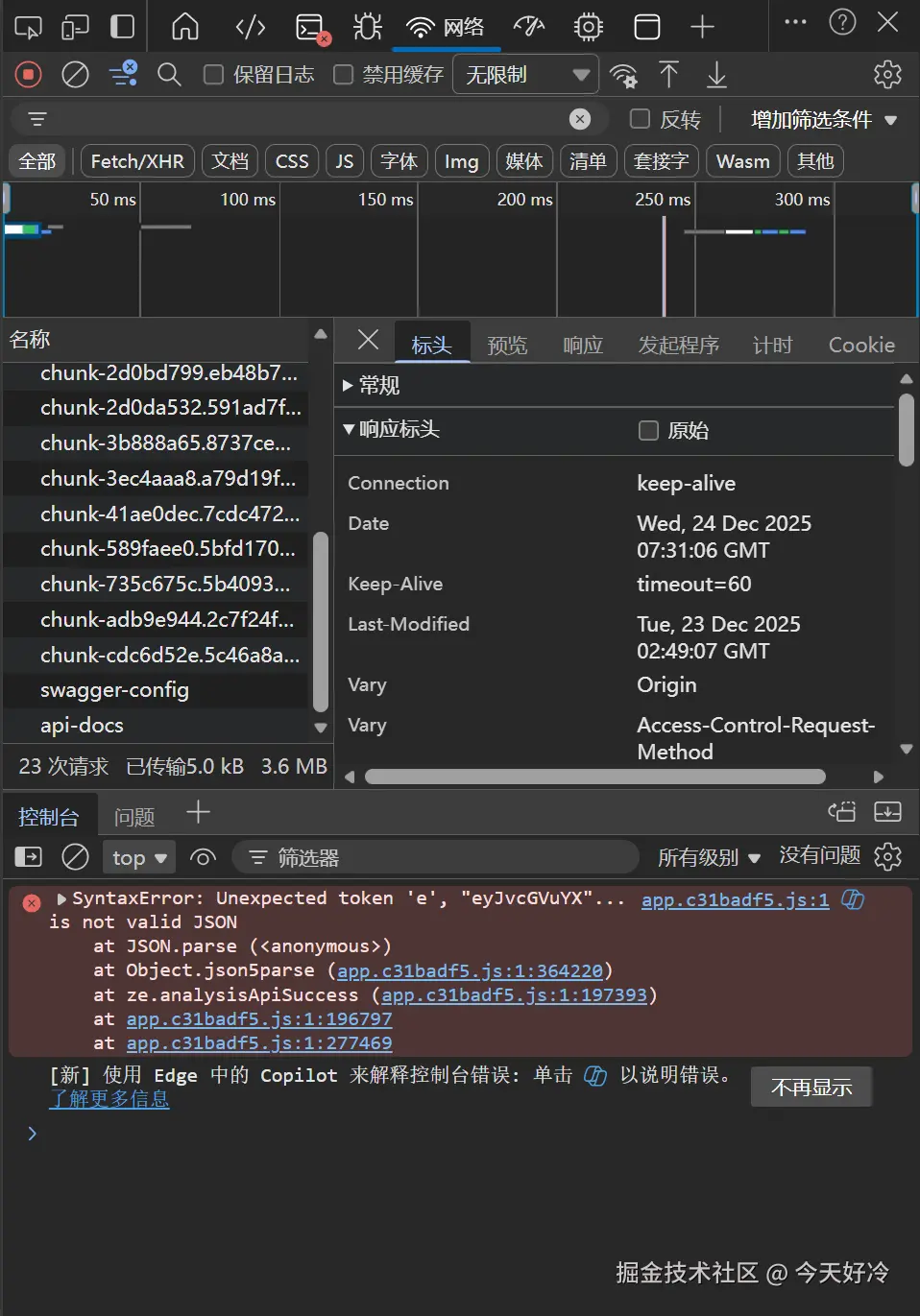Select the 标头 tab
Screen dimensions: 920x1316
pos(431,345)
